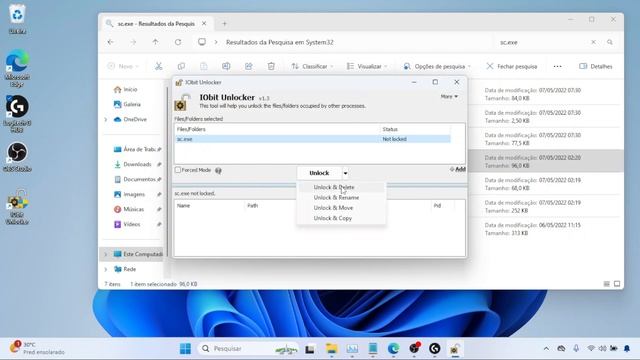Expand the OneDrive tree node
The image size is (640, 360).
[106, 120]
